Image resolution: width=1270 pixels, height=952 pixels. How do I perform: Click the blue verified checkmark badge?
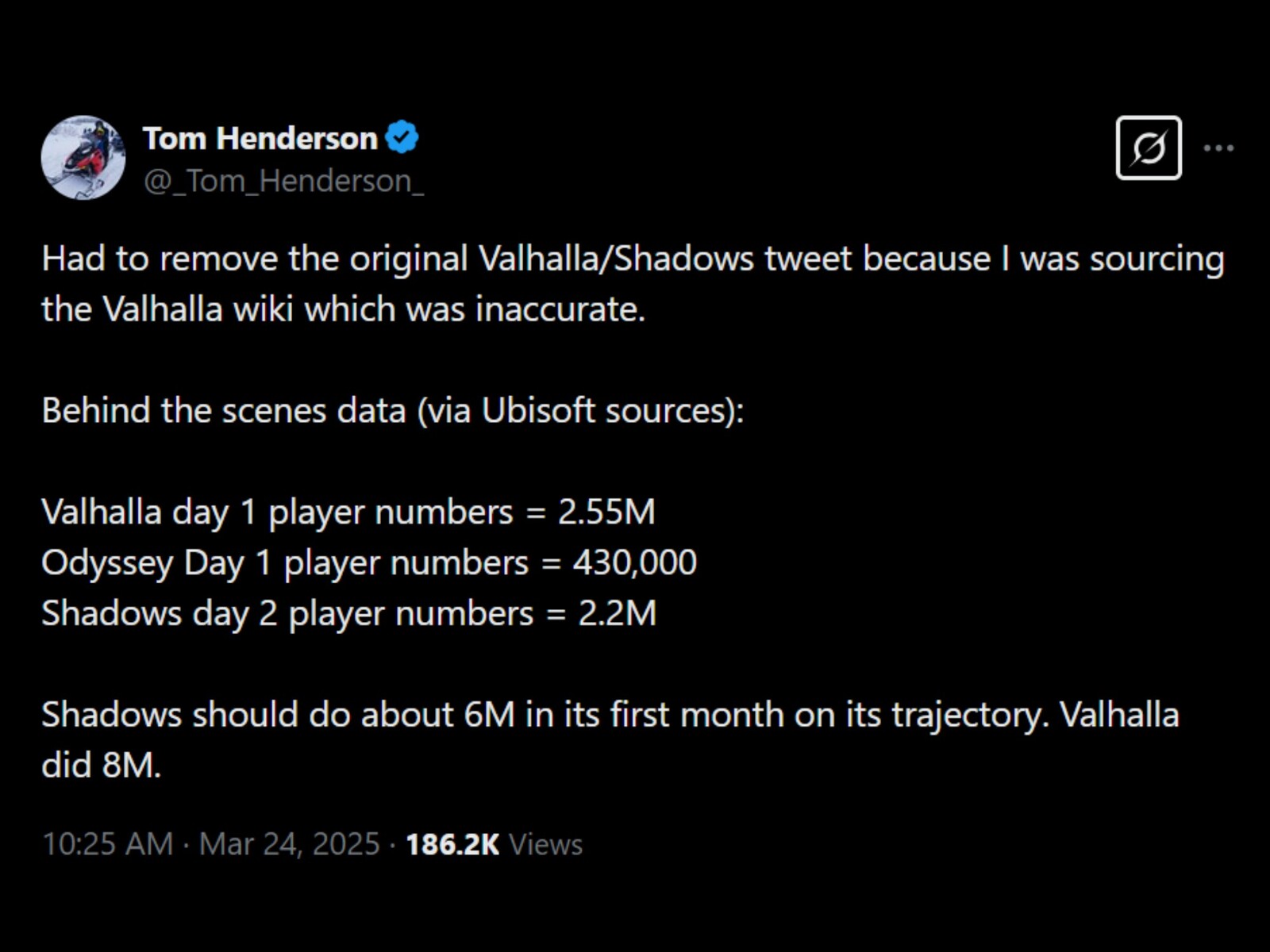402,137
